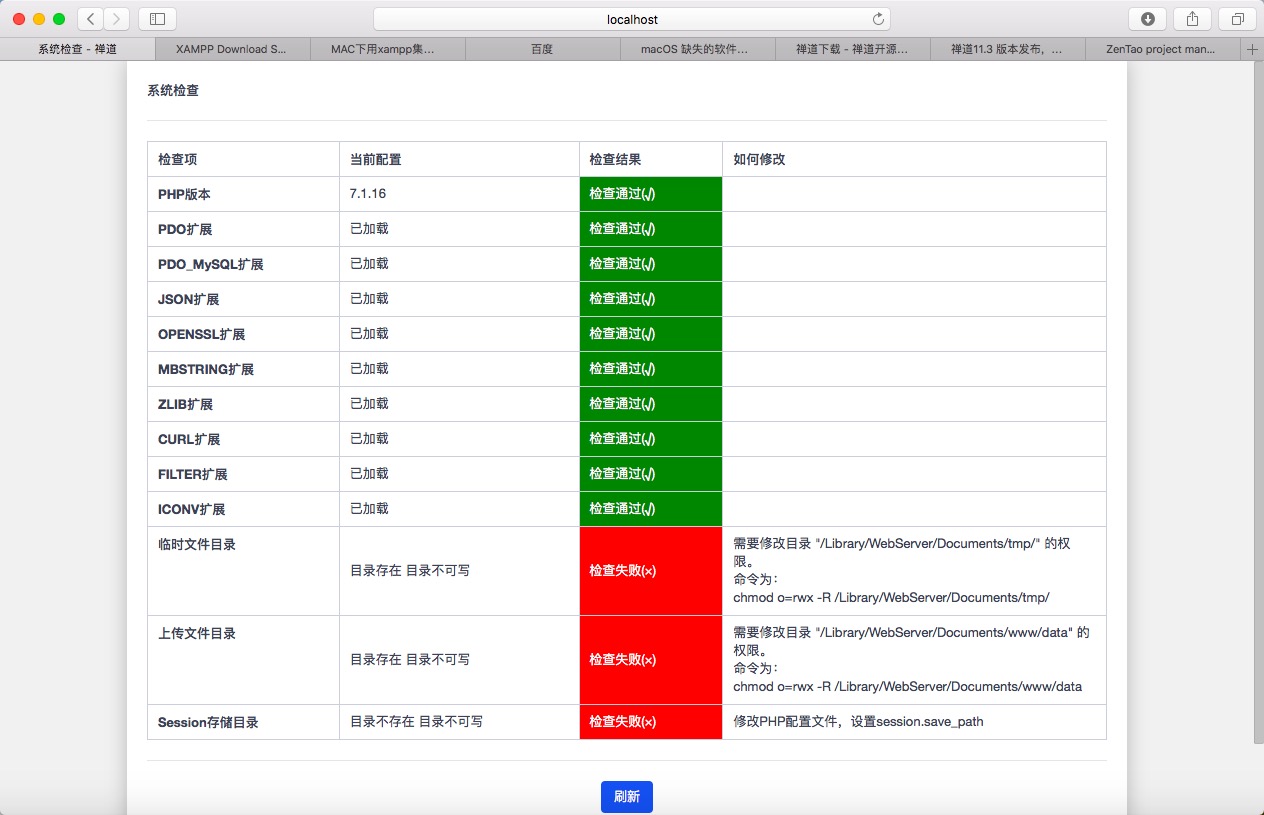Click the PDO扩展 row label
The width and height of the screenshot is (1264, 815).
pos(185,229)
